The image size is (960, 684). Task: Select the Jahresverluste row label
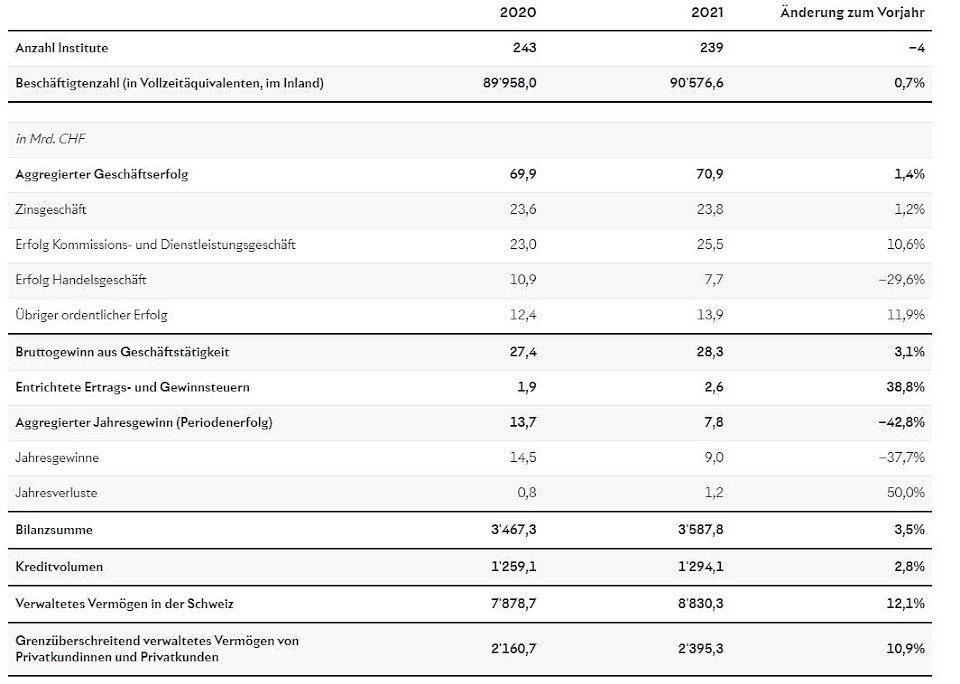click(57, 493)
